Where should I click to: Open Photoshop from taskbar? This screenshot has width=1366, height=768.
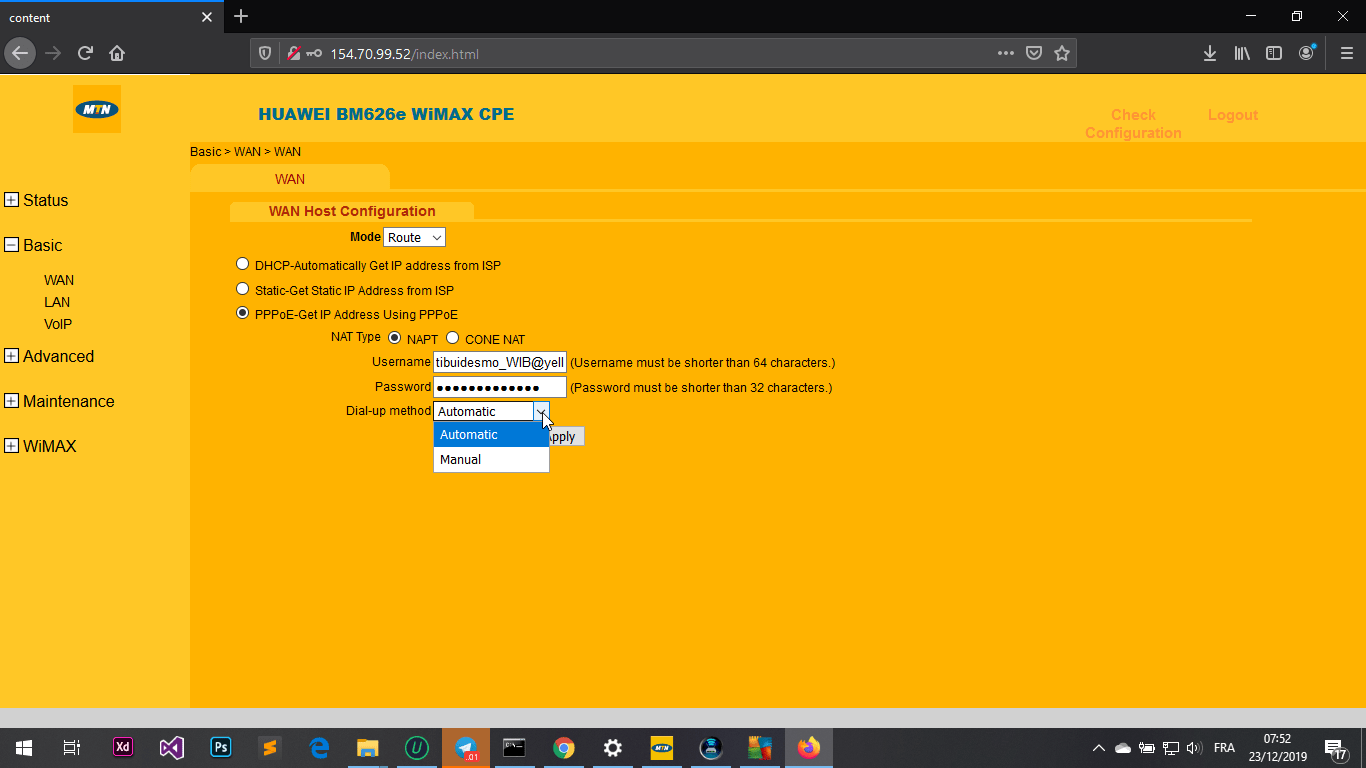pyautogui.click(x=221, y=747)
